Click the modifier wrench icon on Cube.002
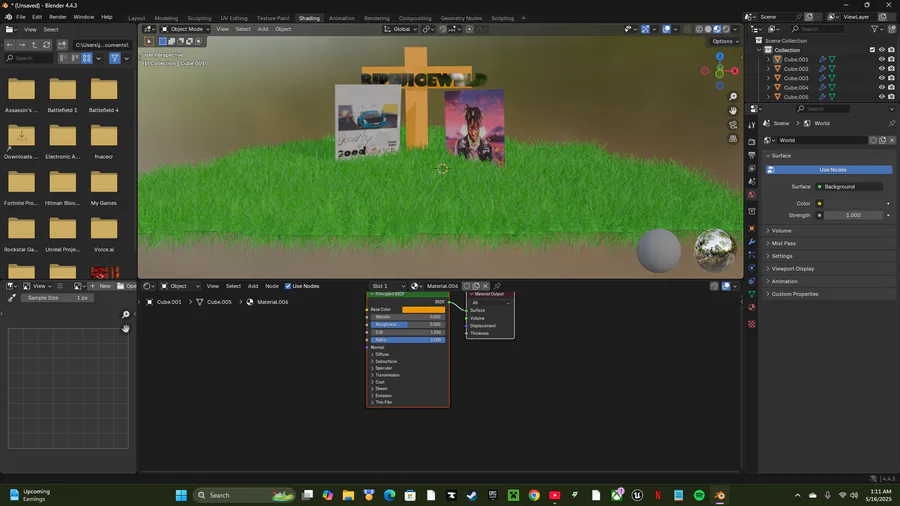Image resolution: width=900 pixels, height=506 pixels. pos(822,69)
